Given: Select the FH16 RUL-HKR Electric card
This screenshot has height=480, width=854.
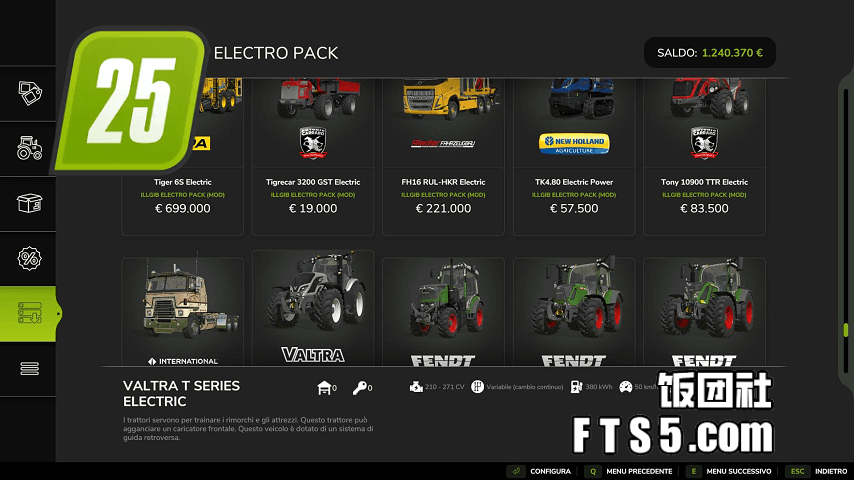Looking at the screenshot, I should [443, 156].
